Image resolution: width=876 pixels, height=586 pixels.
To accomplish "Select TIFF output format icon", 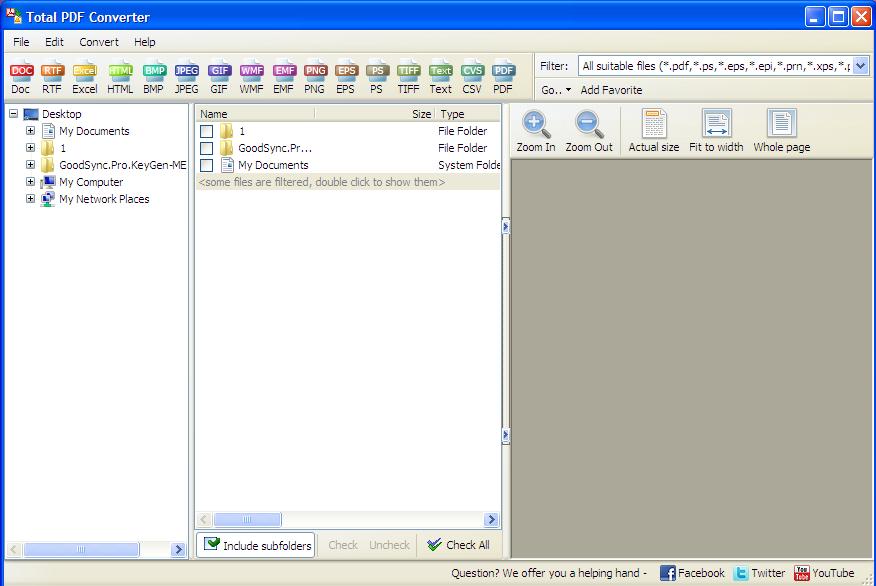I will point(408,77).
